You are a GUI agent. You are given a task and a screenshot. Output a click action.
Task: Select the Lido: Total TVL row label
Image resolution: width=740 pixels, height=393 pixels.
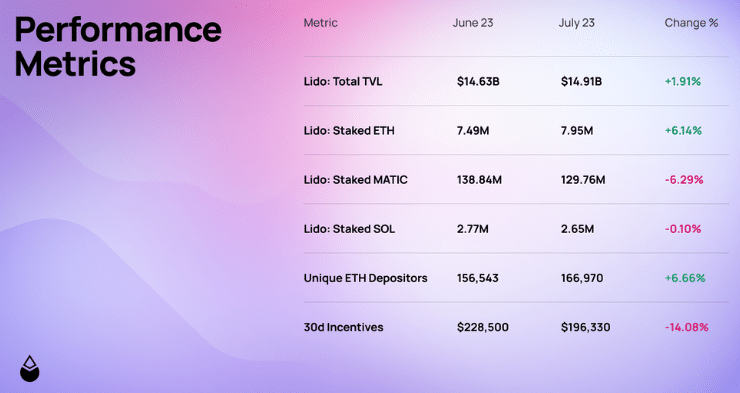pyautogui.click(x=343, y=82)
